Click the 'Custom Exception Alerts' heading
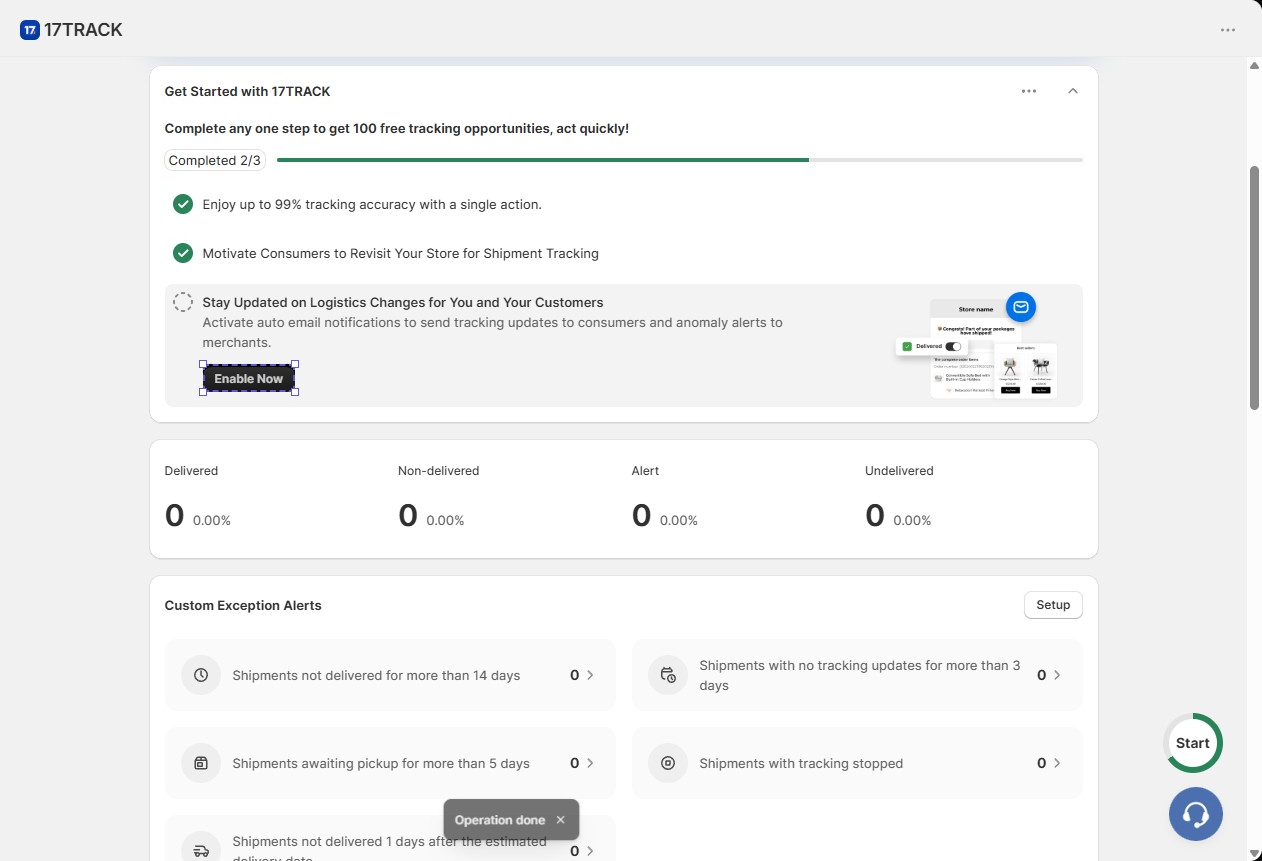 (243, 605)
